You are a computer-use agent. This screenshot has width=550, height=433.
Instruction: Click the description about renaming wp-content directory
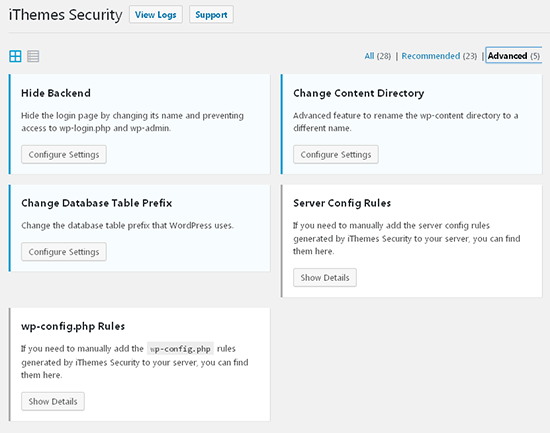[405, 122]
